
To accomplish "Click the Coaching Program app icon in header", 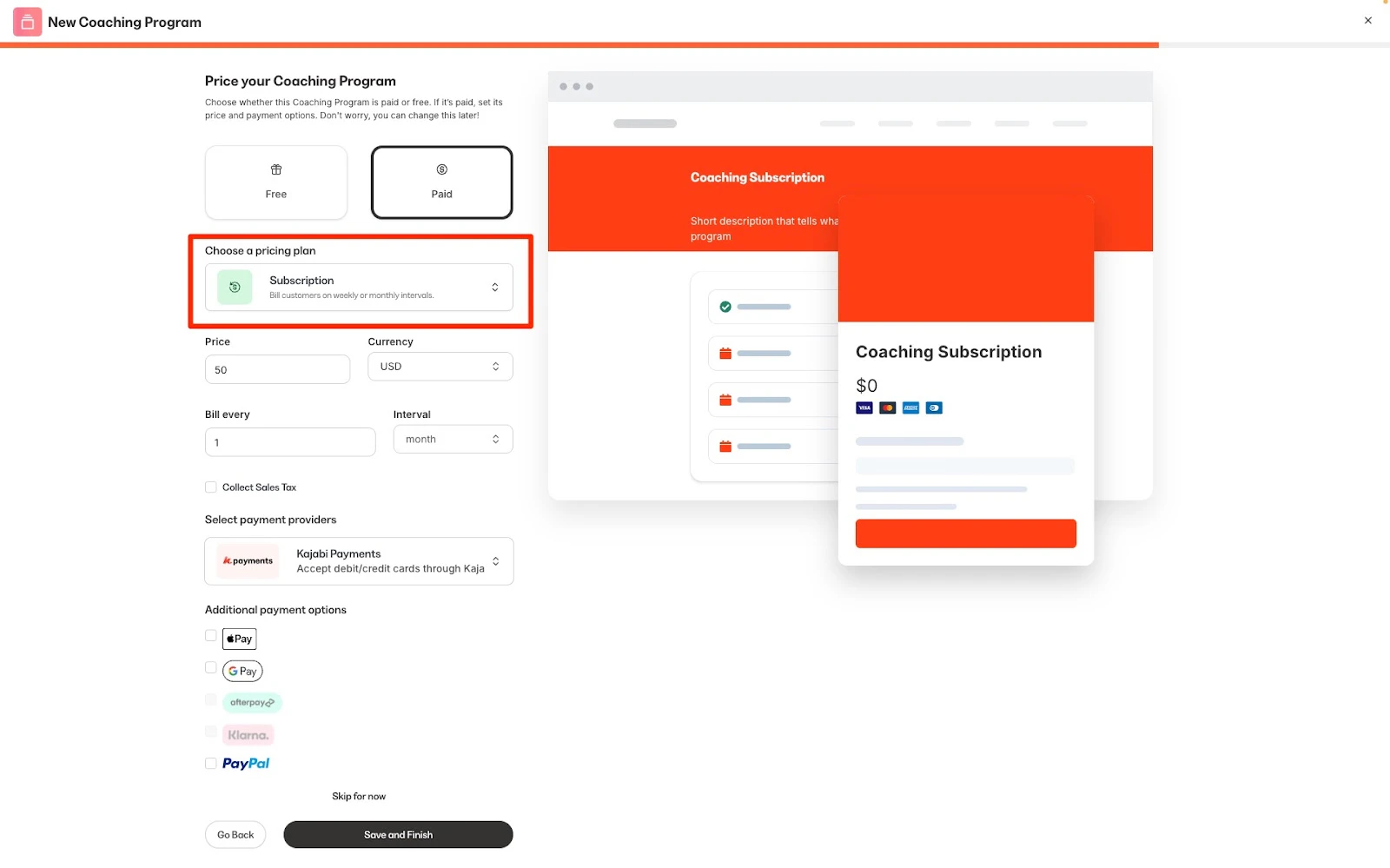I will point(27,21).
